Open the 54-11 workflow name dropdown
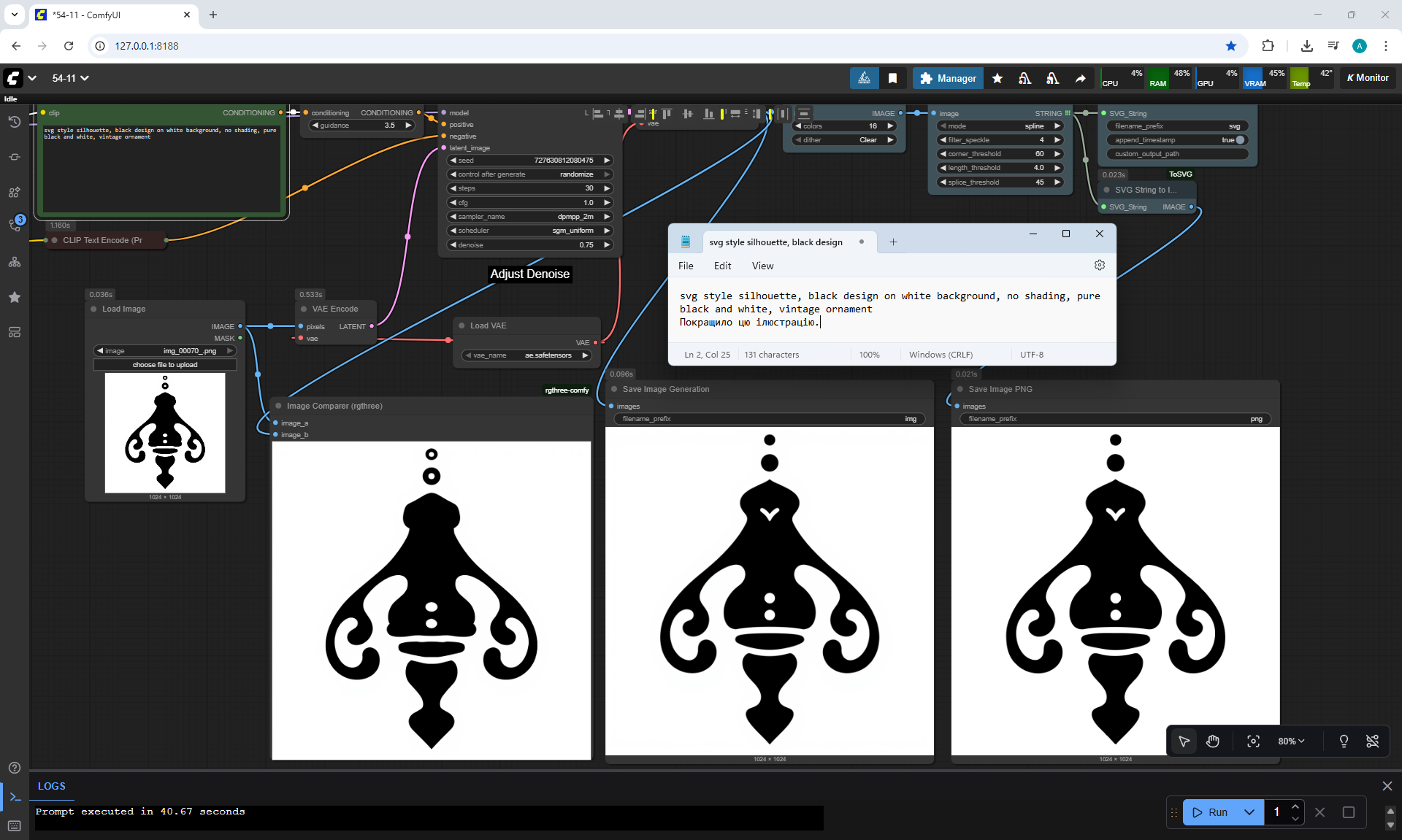 click(x=70, y=78)
